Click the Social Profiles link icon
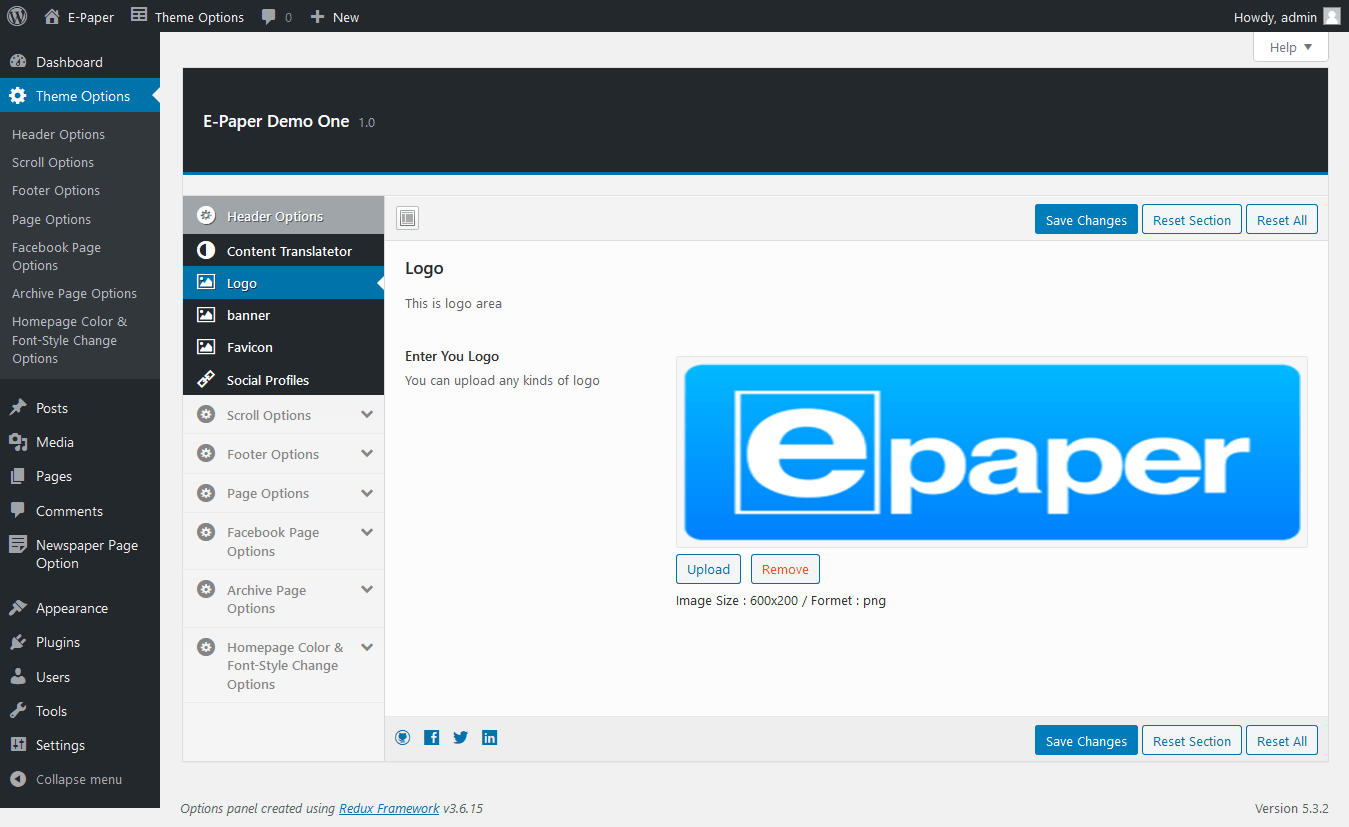1349x827 pixels. click(206, 379)
